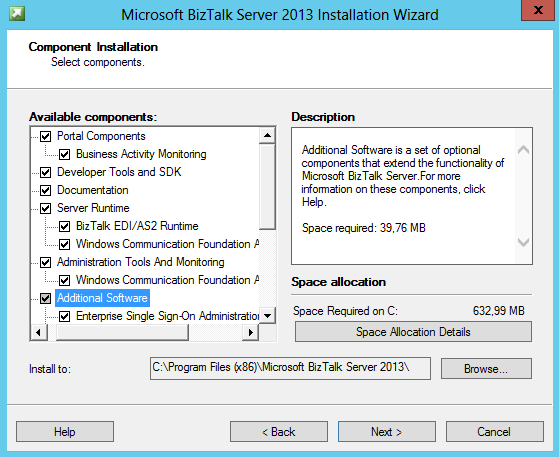Close the Installation Wizard window
Viewport: 559px width, 457px height.
(538, 10)
